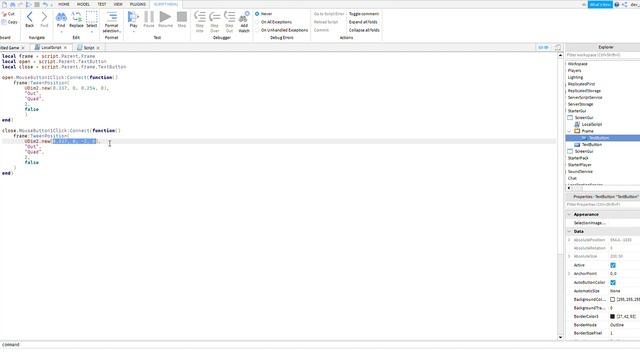Select On All Exceptions option
Image resolution: width=640 pixels, height=360 pixels.
tap(273, 22)
